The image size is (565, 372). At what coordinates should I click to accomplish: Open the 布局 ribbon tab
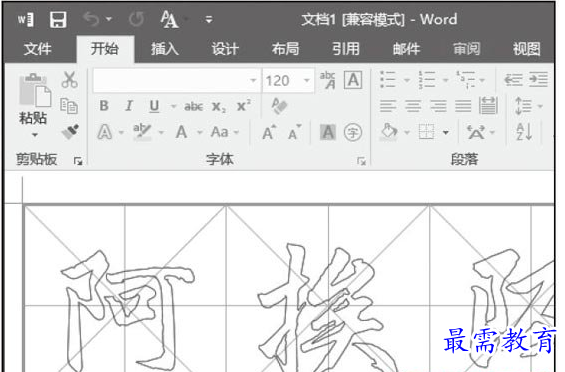point(285,49)
